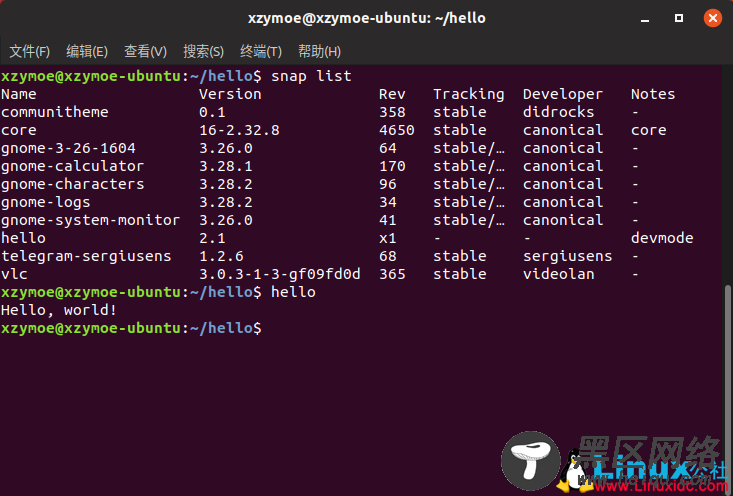Screen dimensions: 733x496
Task: Click developer 'sergiusens'
Action: click(568, 256)
